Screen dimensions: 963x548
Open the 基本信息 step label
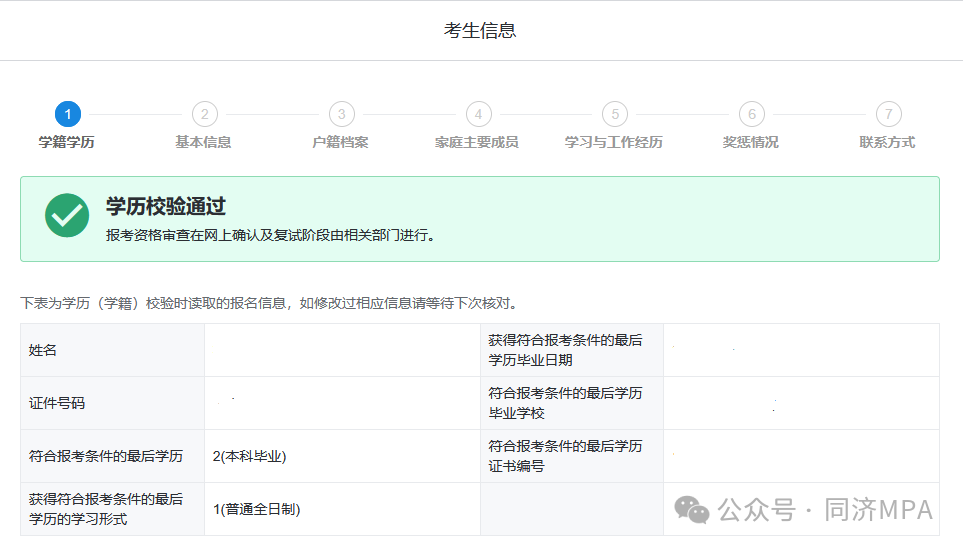point(204,142)
